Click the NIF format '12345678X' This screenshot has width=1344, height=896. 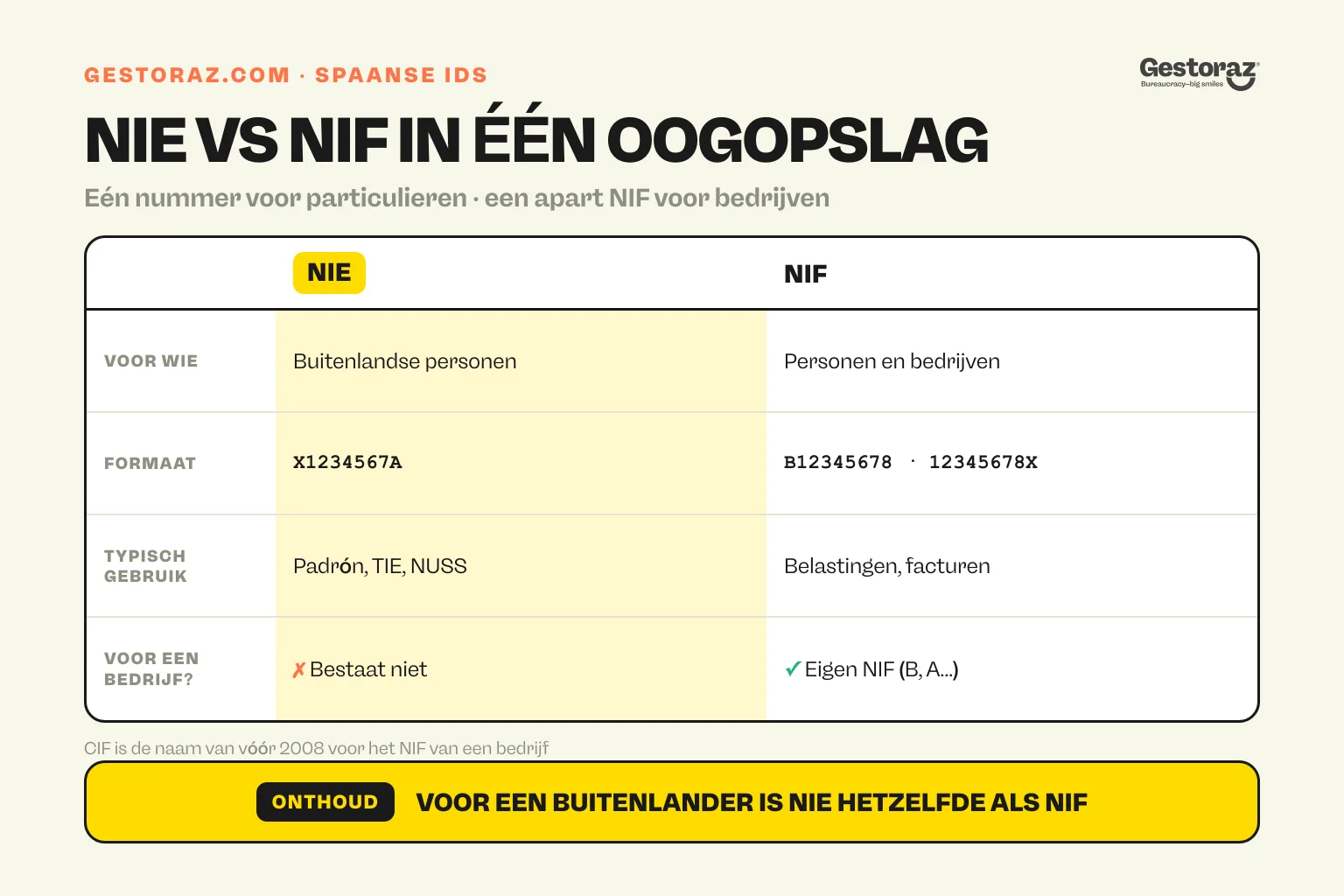pos(983,462)
